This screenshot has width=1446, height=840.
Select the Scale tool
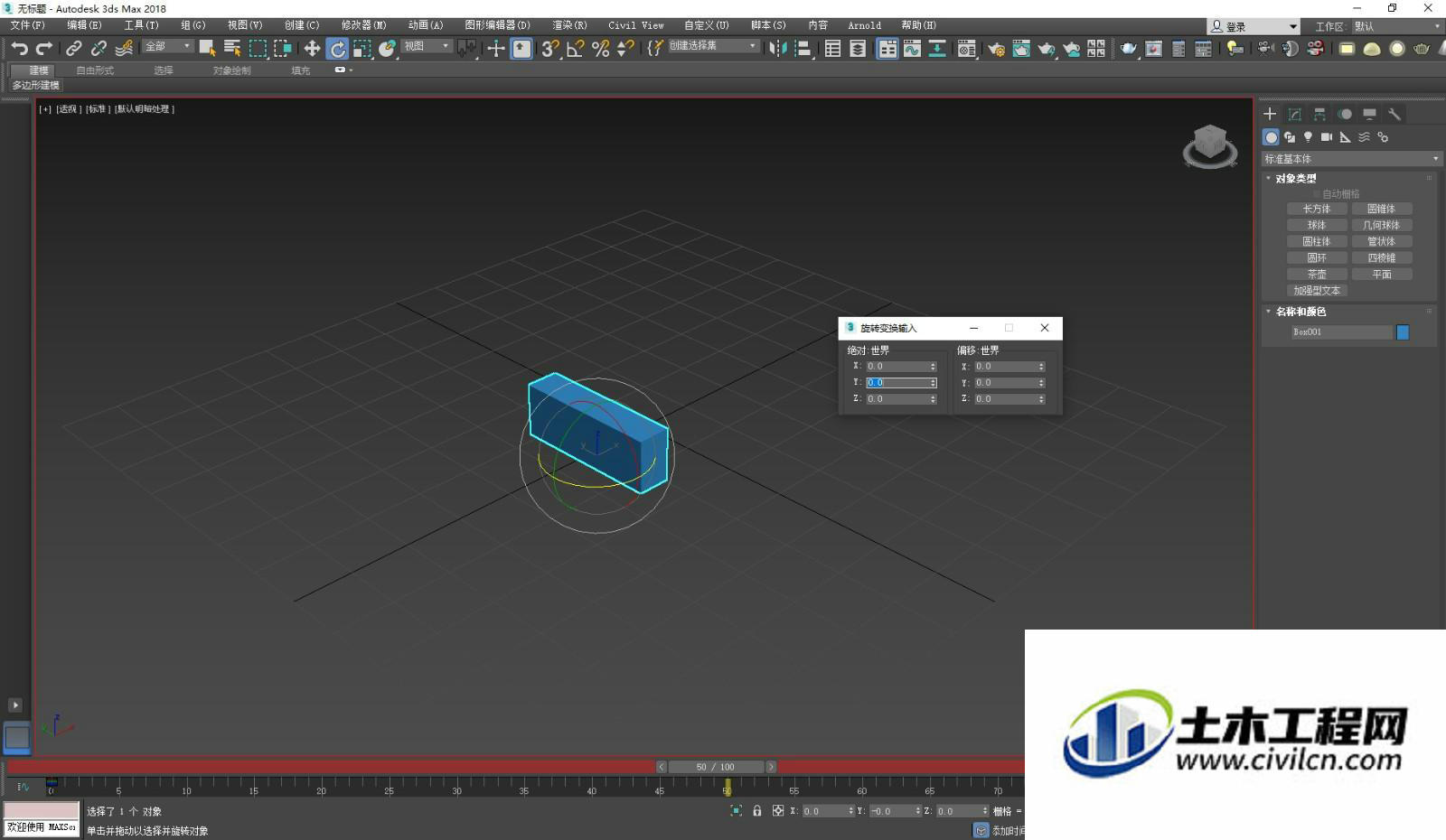(x=362, y=48)
